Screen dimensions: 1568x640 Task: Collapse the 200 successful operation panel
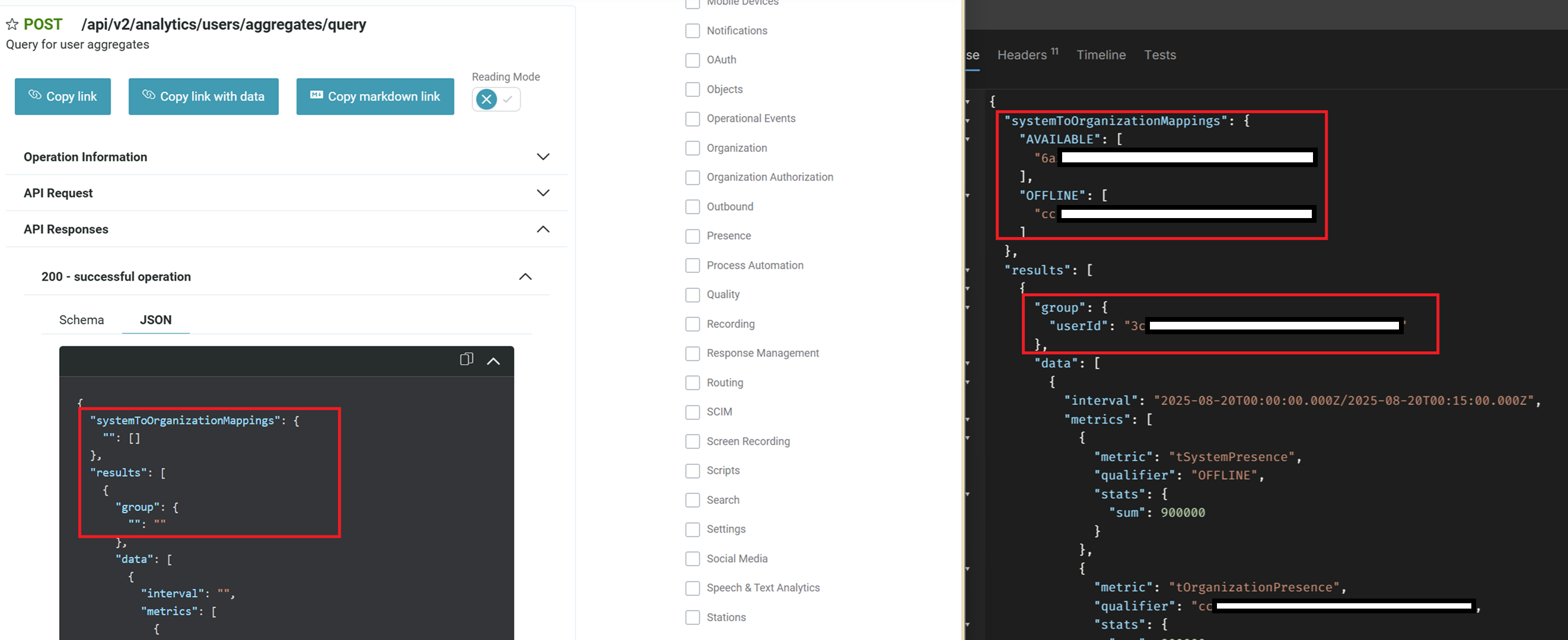click(x=525, y=277)
